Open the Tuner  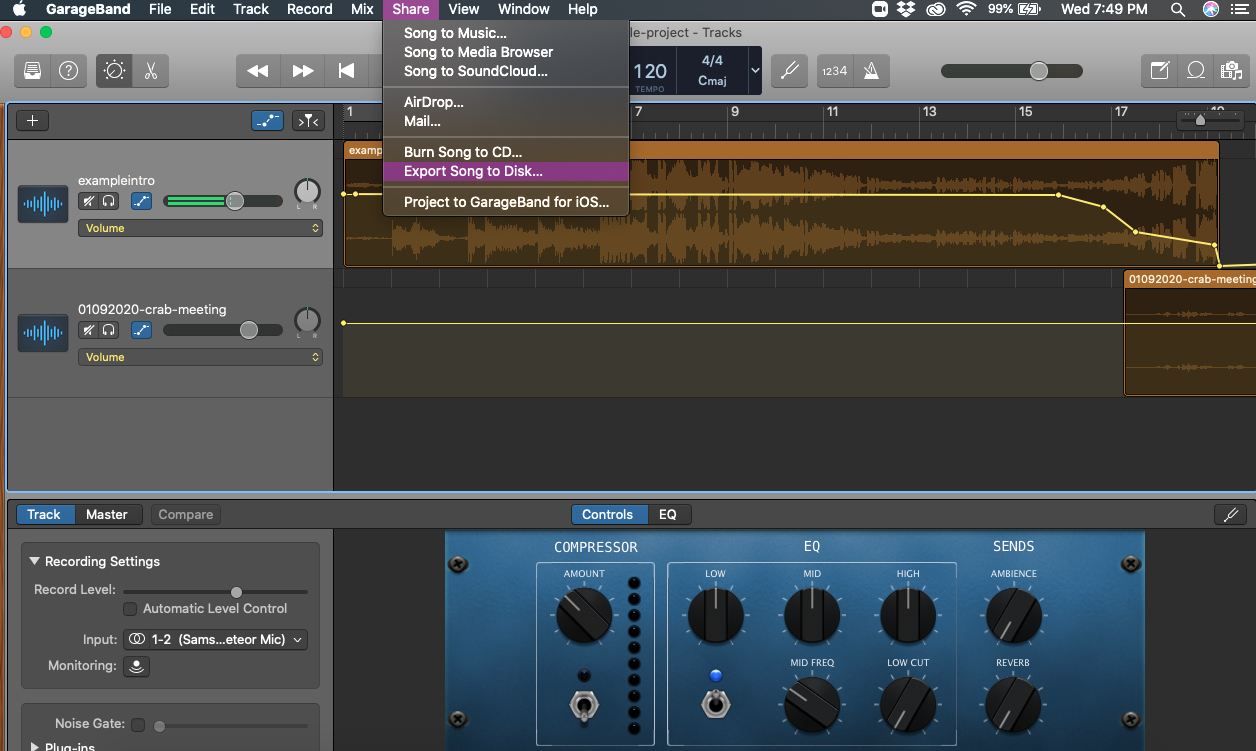coord(789,71)
